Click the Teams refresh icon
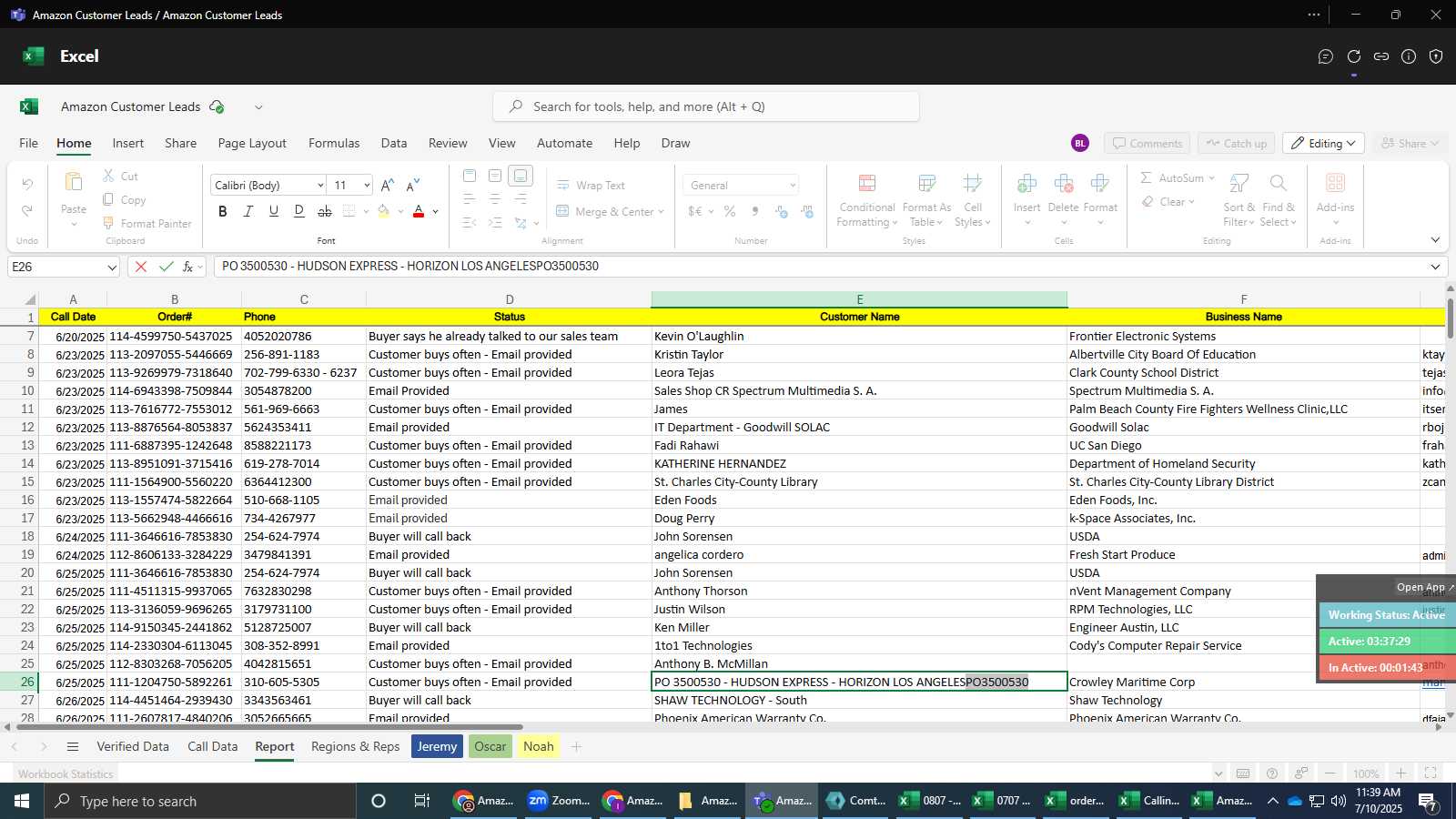 coord(1353,56)
